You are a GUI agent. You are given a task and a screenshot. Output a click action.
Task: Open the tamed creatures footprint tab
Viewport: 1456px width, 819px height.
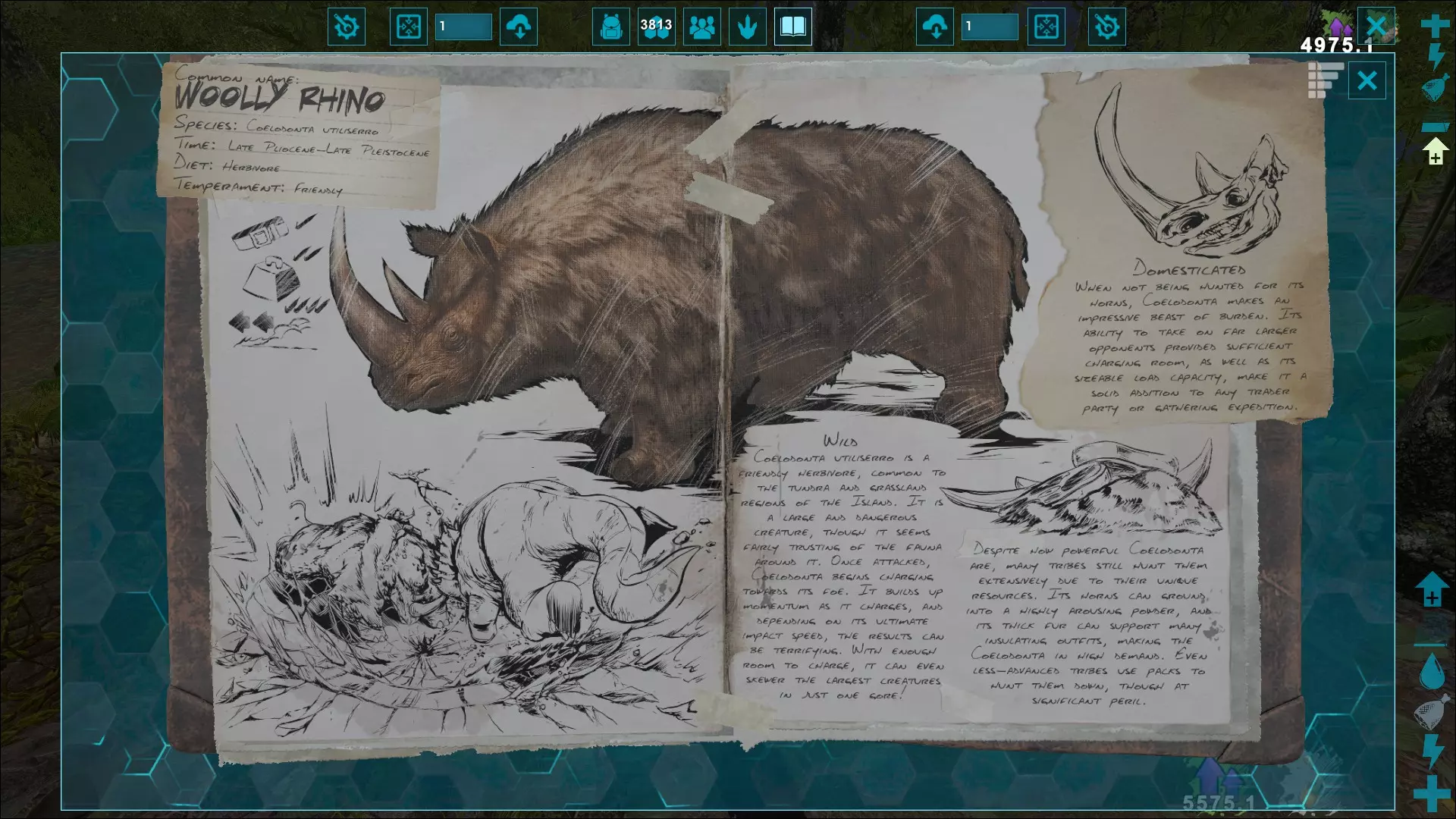point(748,27)
